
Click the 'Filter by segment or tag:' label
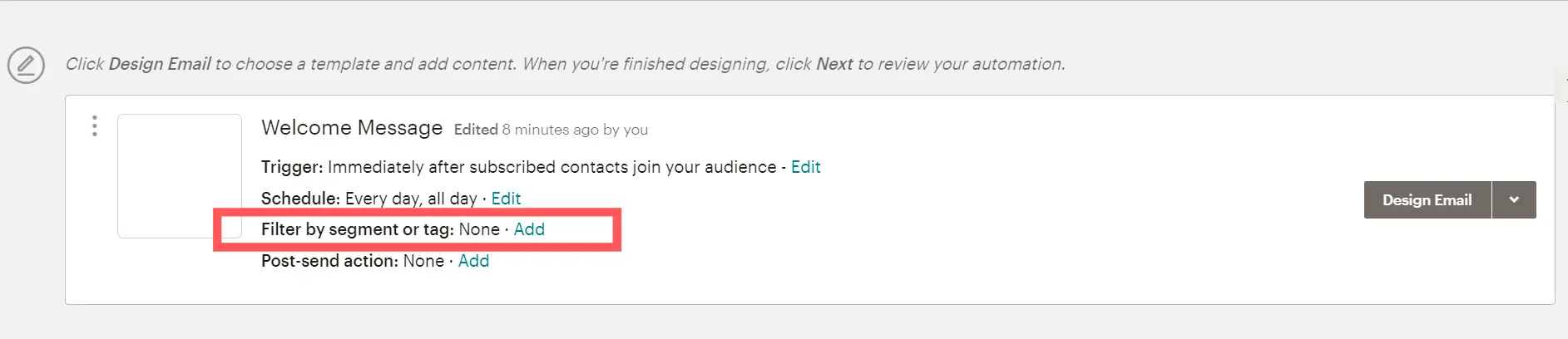358,229
